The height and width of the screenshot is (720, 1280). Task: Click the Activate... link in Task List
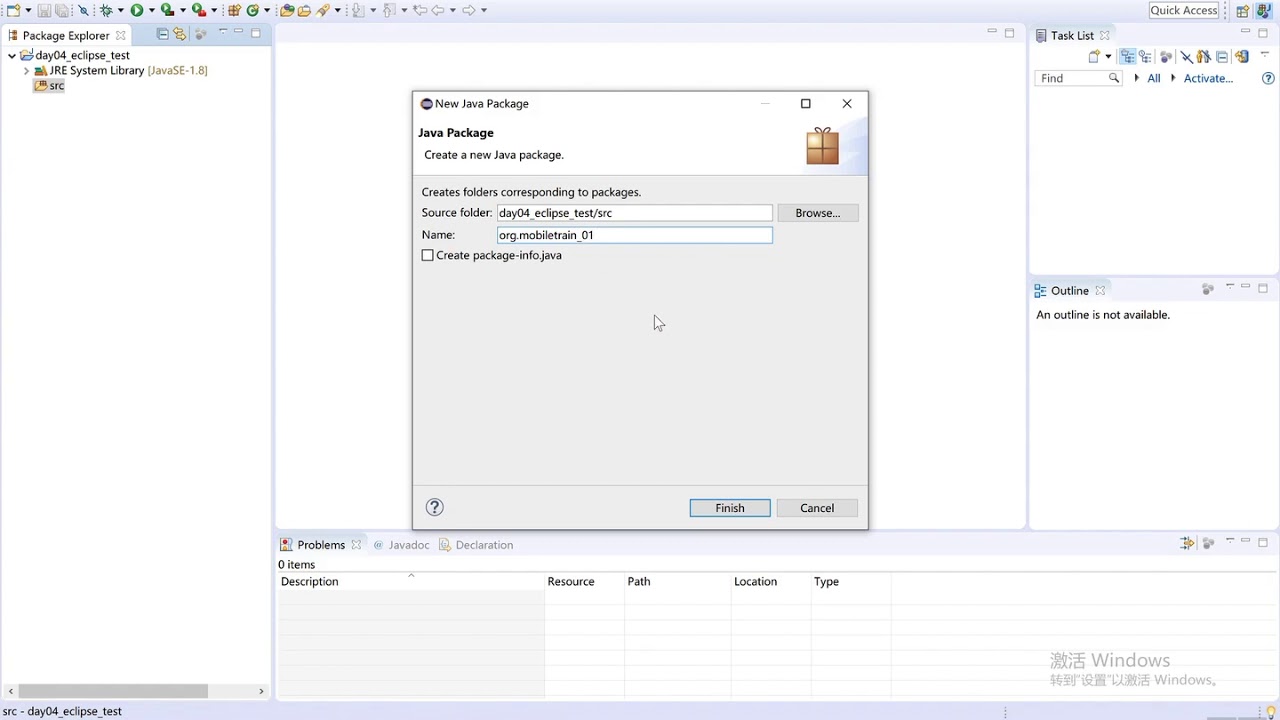click(1208, 78)
